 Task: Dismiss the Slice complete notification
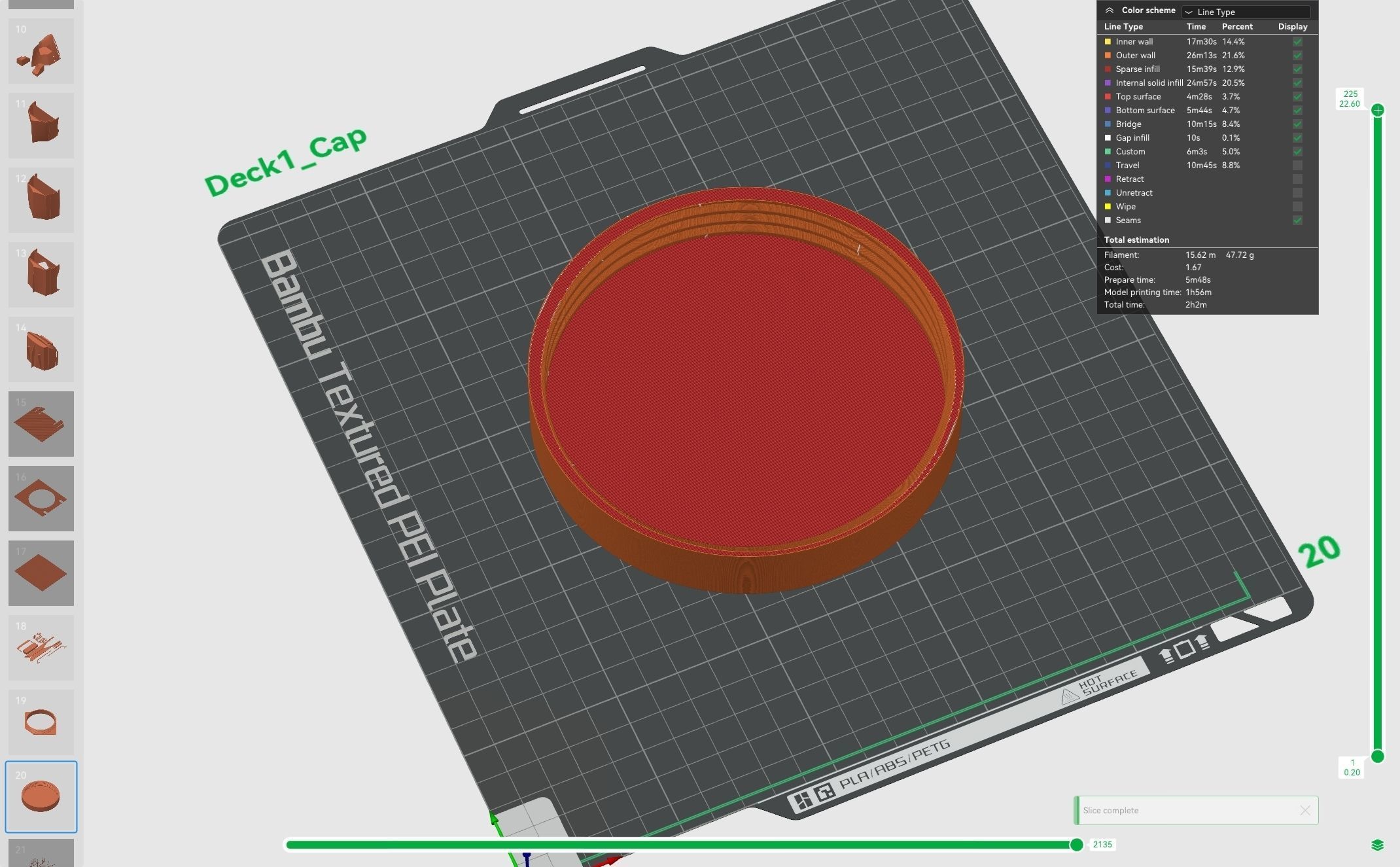click(x=1304, y=810)
